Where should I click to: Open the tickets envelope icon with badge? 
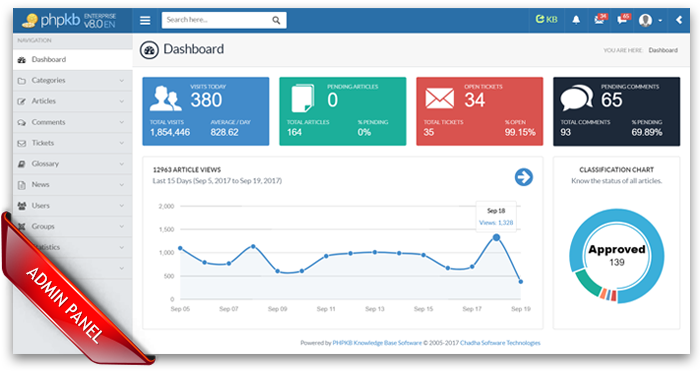[600, 19]
